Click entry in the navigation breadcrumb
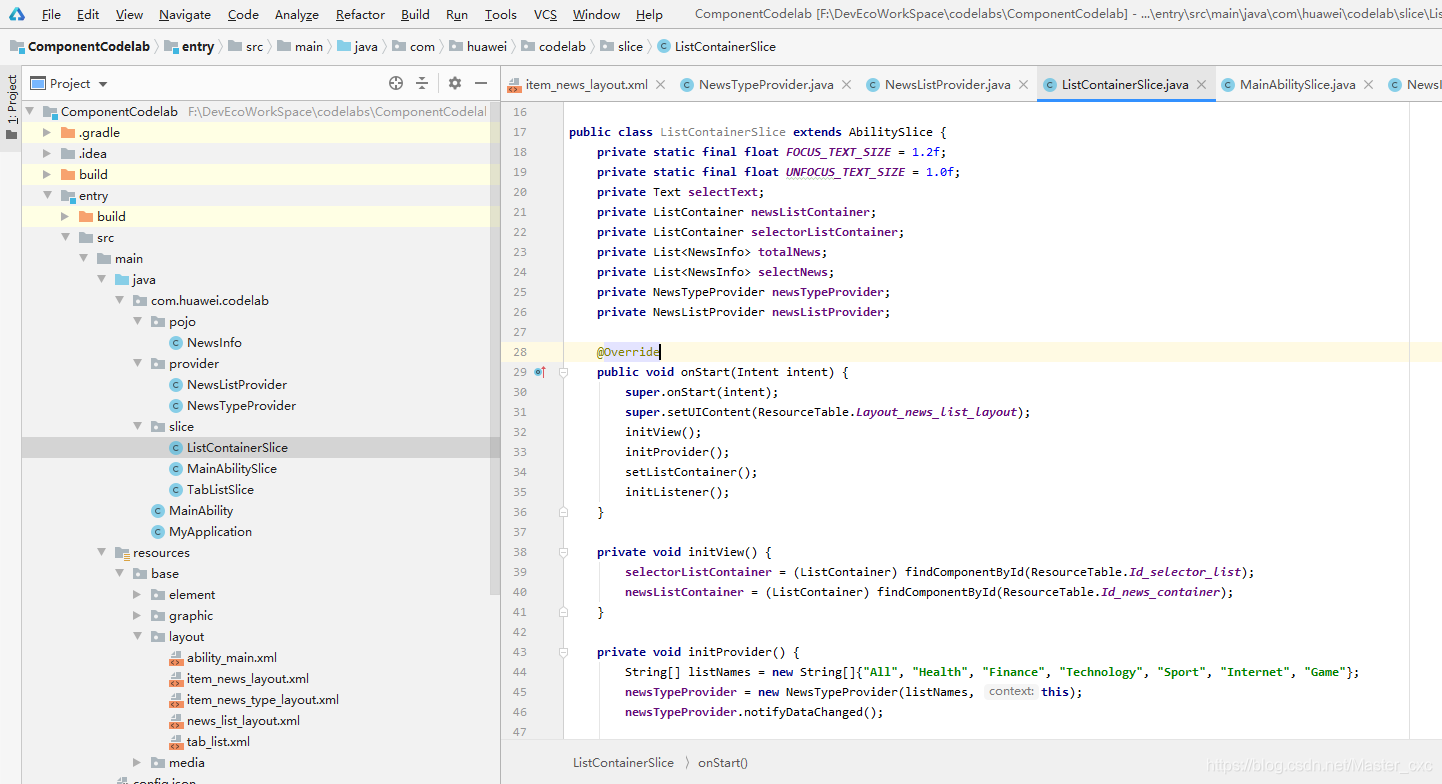 (x=198, y=47)
